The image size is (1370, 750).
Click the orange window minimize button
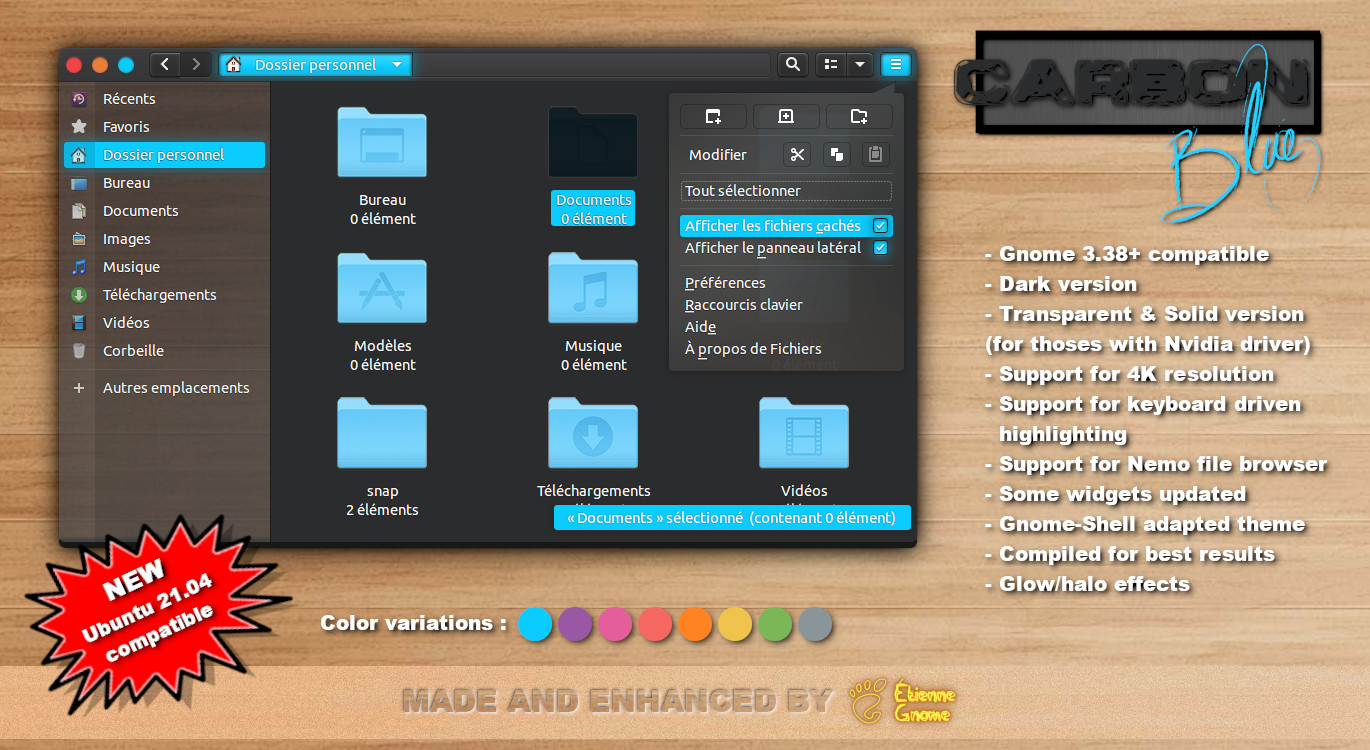(x=100, y=65)
